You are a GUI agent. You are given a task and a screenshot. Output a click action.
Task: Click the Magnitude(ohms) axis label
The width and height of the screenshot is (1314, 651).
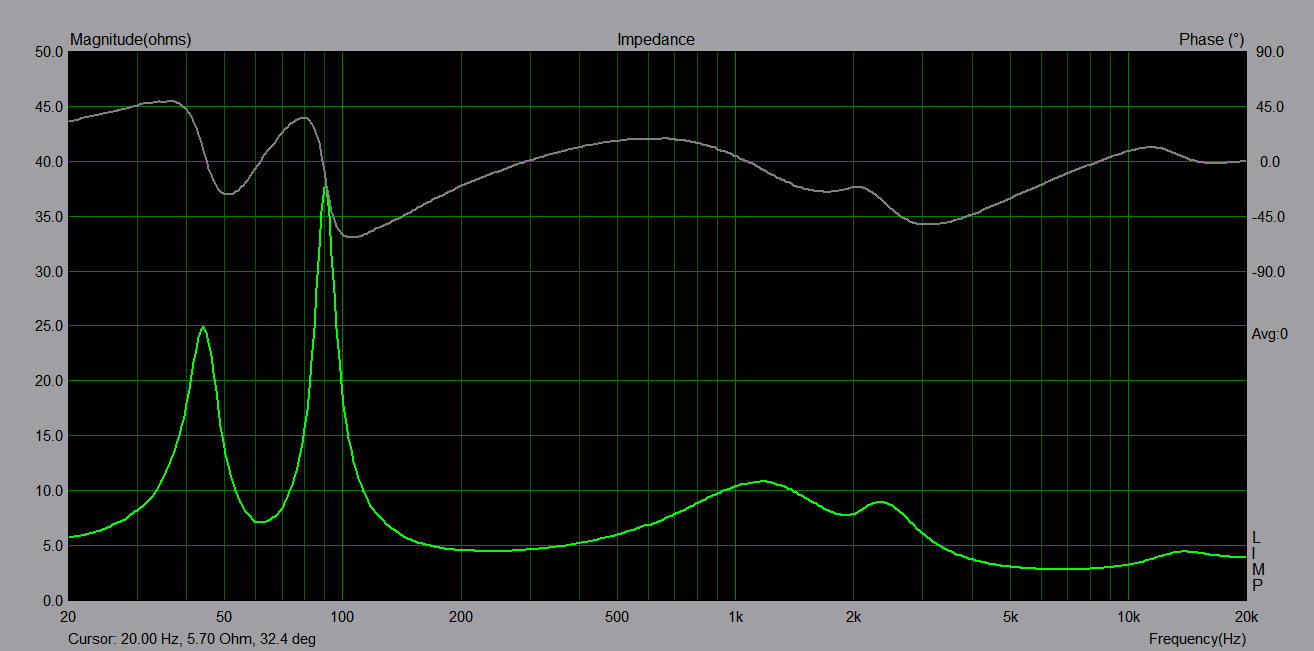(130, 40)
